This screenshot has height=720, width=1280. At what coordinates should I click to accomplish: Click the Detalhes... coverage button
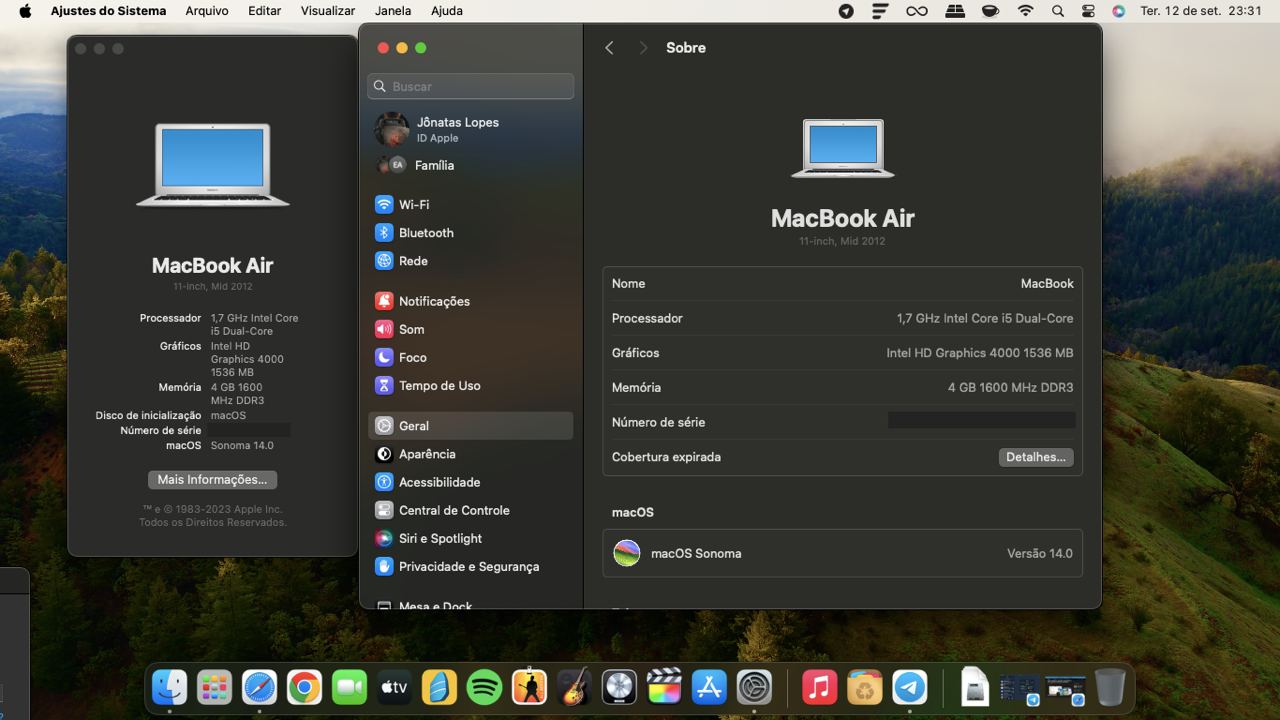pyautogui.click(x=1035, y=457)
